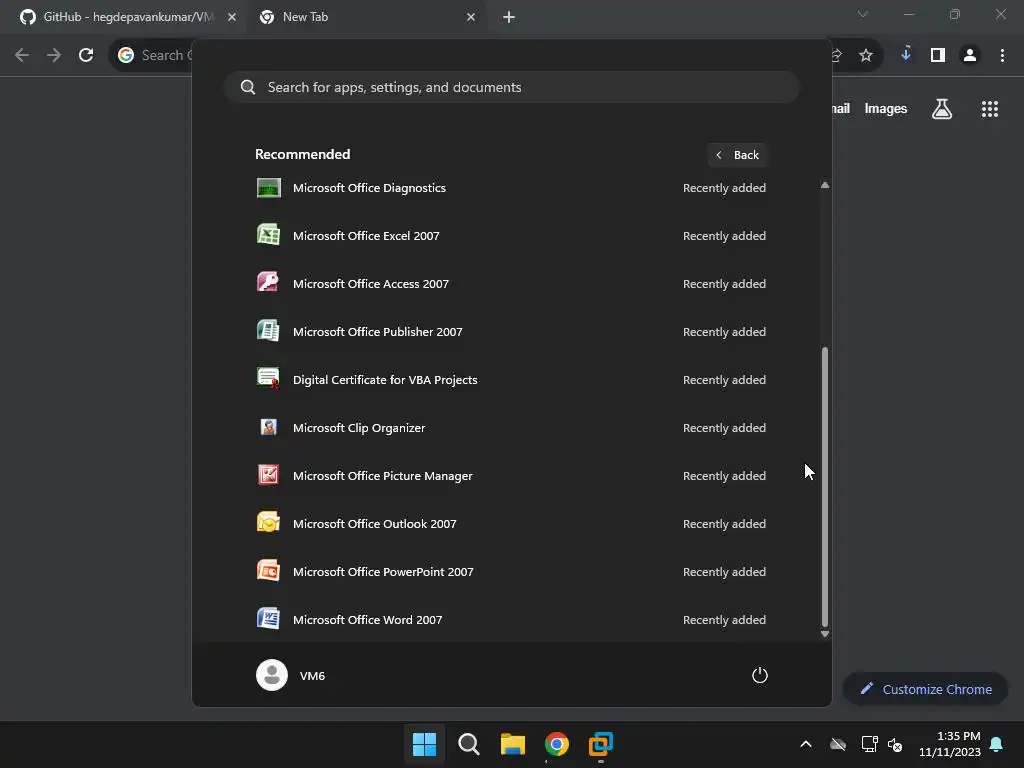Click the Chrome back arrow

22,56
